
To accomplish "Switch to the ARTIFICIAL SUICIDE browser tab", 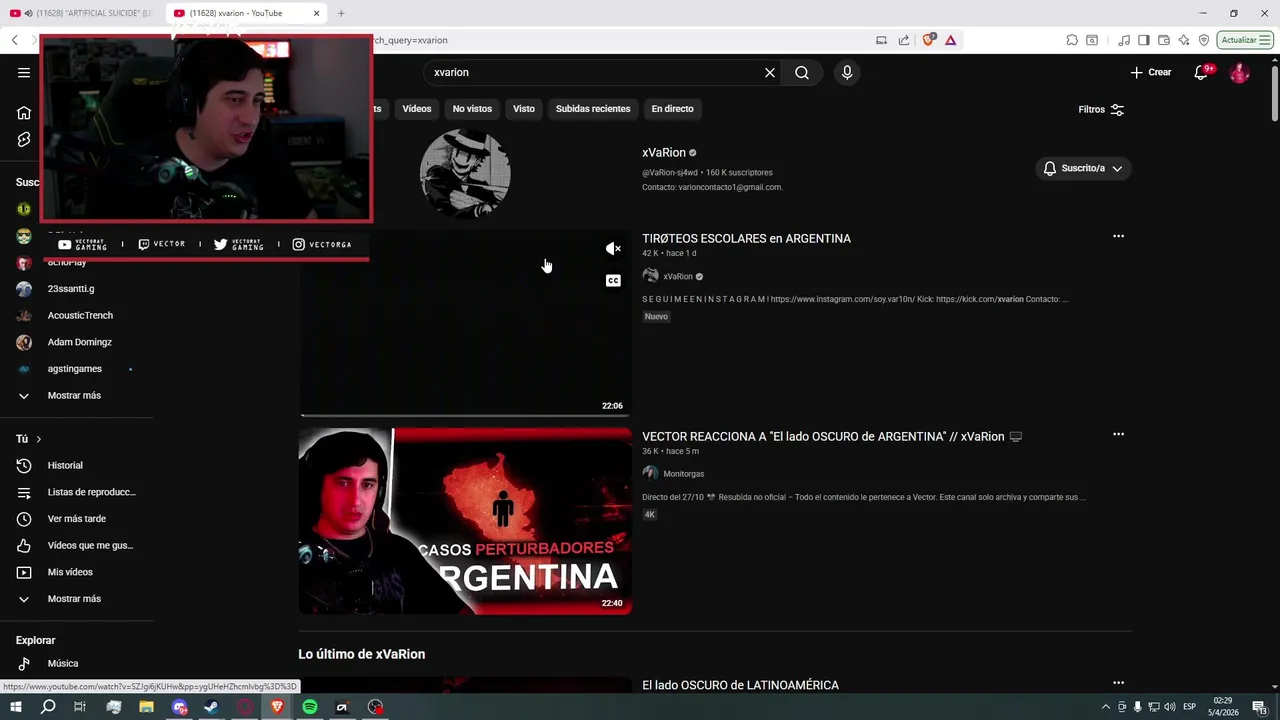I will coord(81,13).
